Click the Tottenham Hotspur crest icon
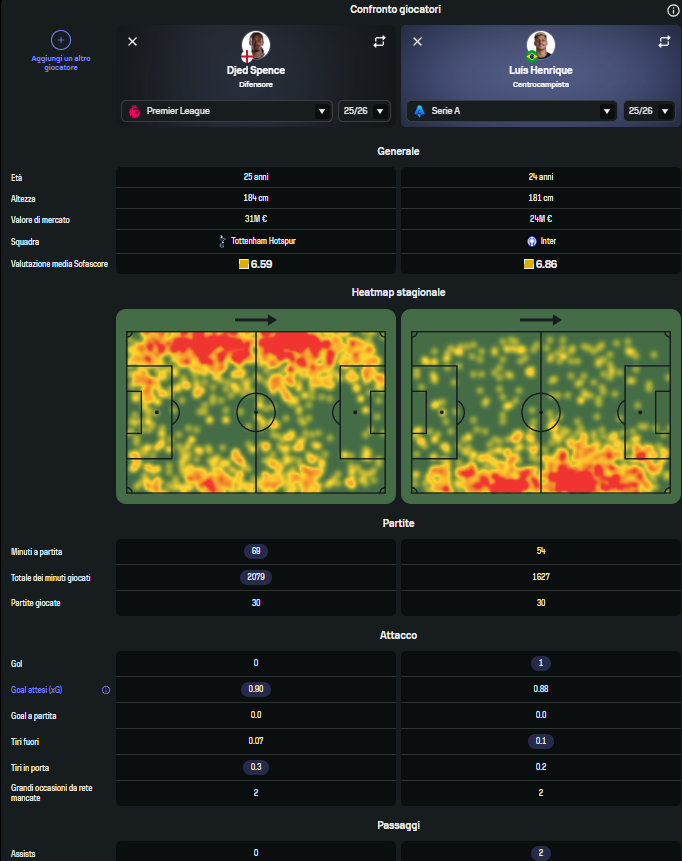The height and width of the screenshot is (861, 682). pos(222,241)
